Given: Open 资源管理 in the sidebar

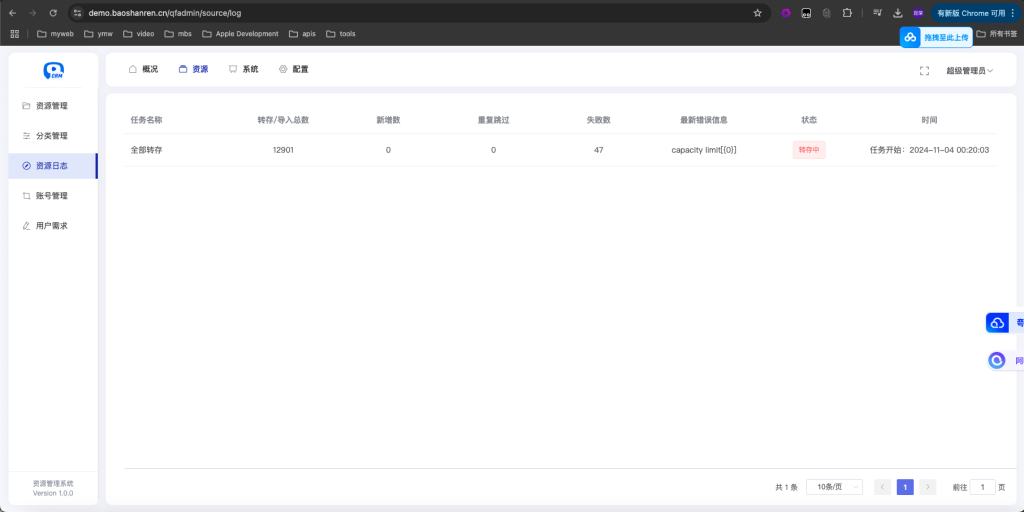Looking at the screenshot, I should 51,106.
